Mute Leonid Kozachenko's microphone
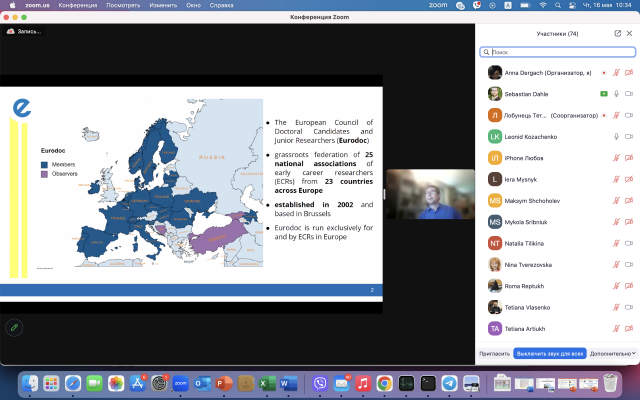The width and height of the screenshot is (640, 400). pyautogui.click(x=616, y=137)
